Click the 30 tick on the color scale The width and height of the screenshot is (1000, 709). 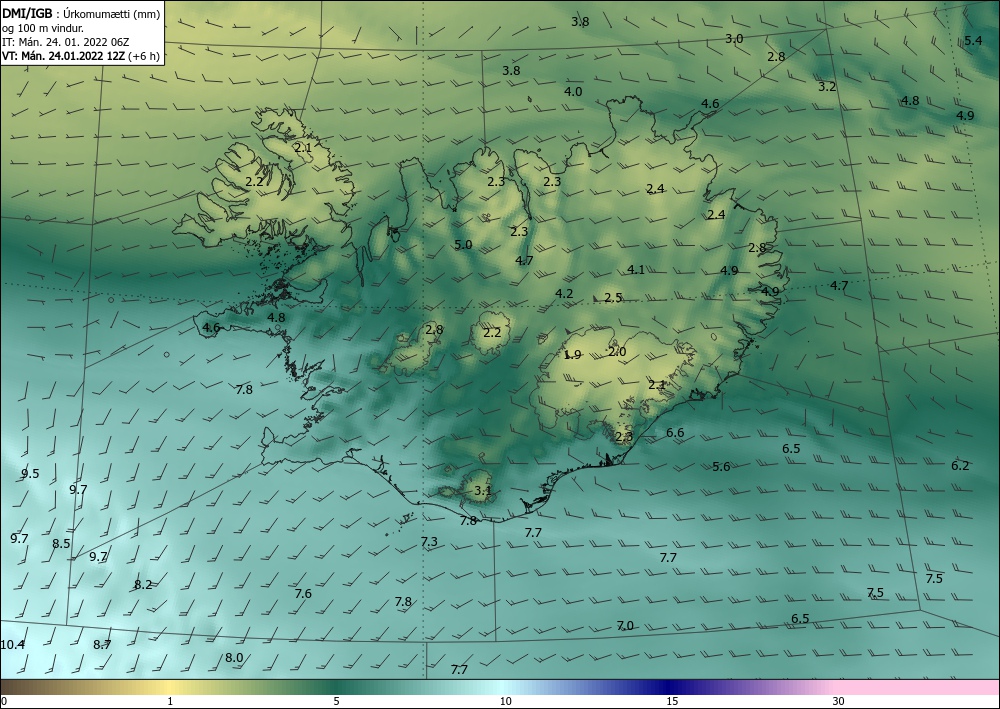tap(839, 701)
